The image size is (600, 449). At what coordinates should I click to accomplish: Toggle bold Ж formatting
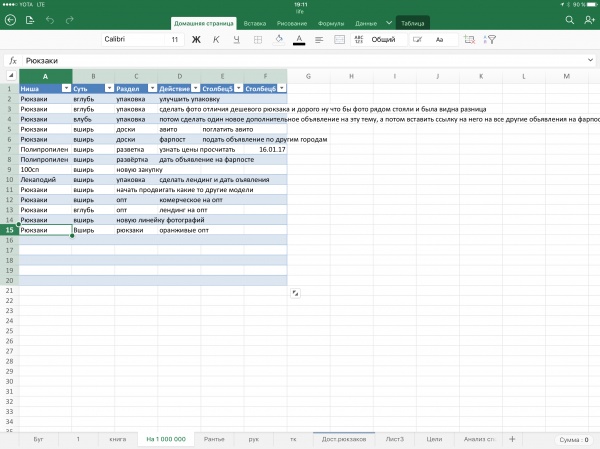pos(196,39)
